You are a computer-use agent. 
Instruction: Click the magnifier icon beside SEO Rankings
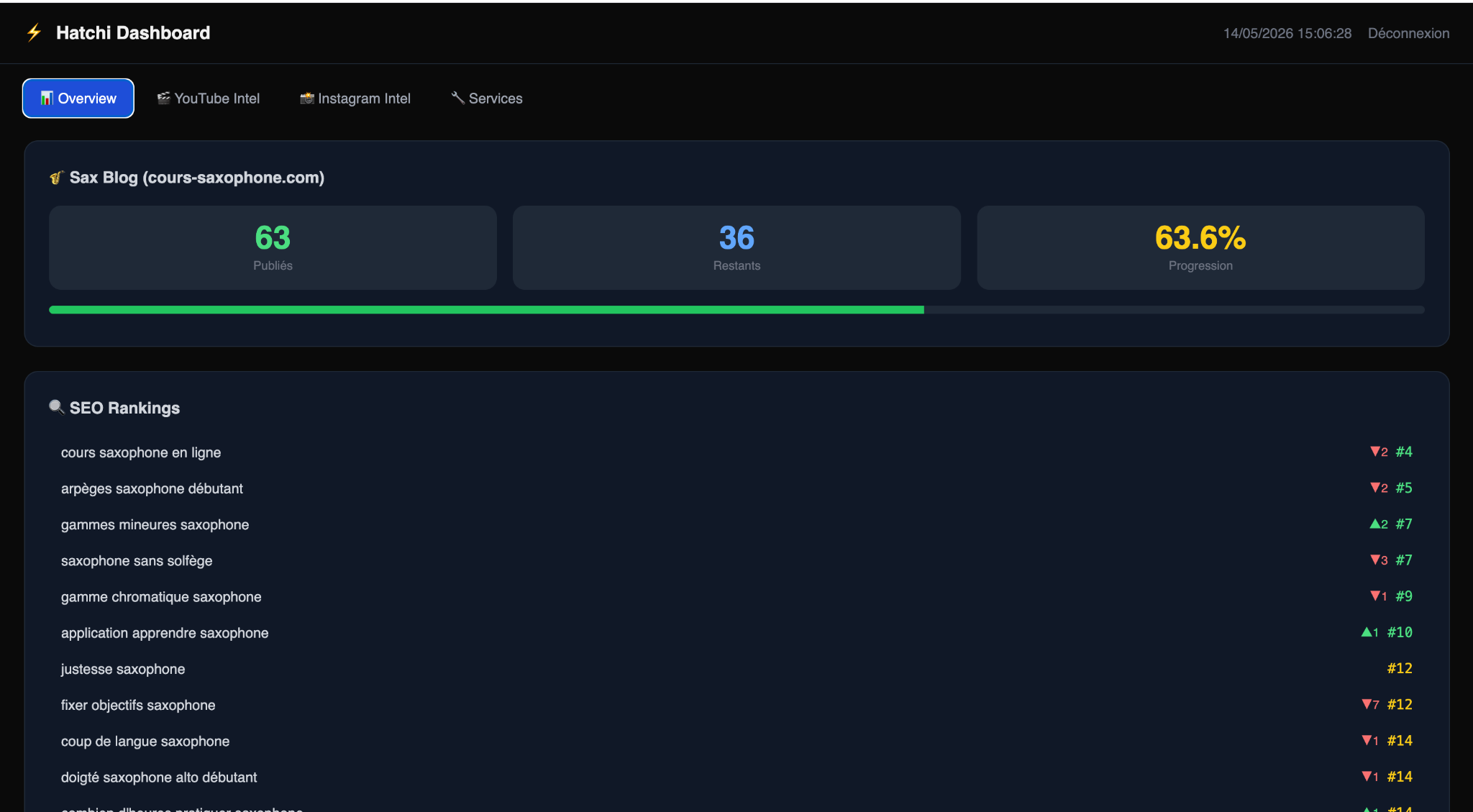57,408
